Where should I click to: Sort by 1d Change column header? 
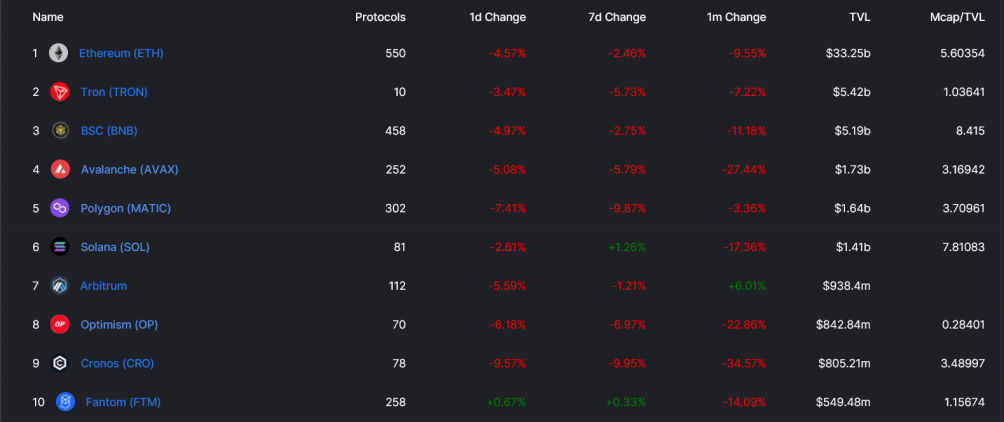[x=498, y=17]
